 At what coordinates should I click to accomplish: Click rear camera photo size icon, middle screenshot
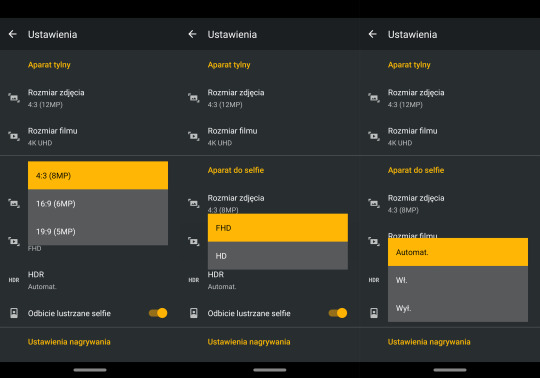194,98
